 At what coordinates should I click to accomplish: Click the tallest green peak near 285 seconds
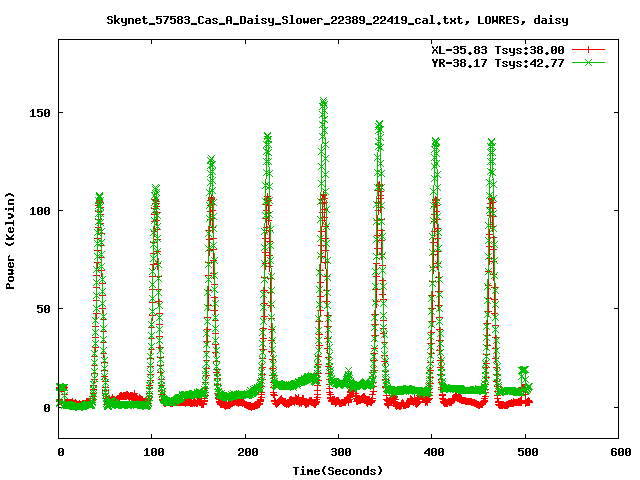click(324, 101)
